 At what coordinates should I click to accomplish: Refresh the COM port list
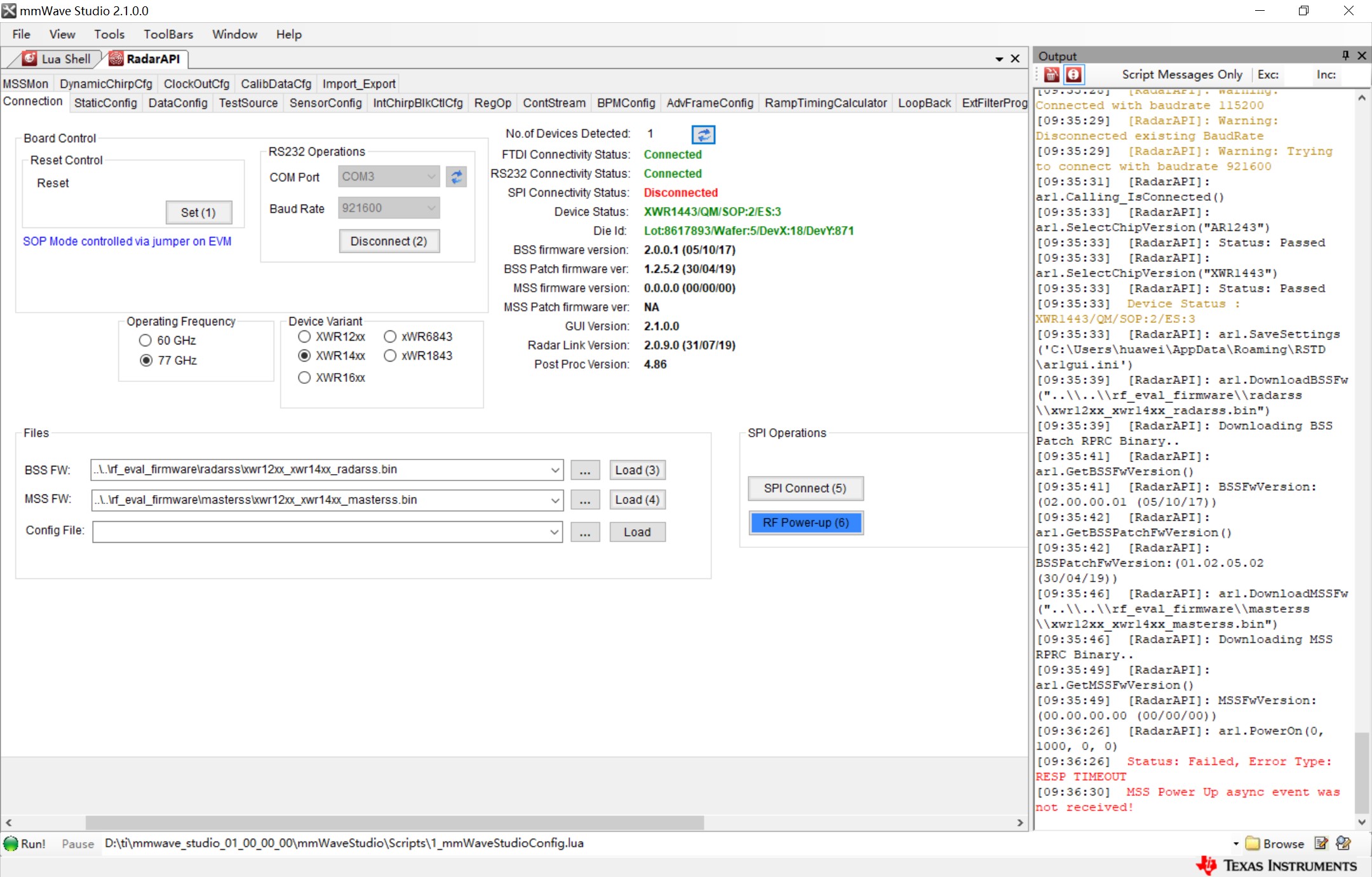pyautogui.click(x=456, y=177)
